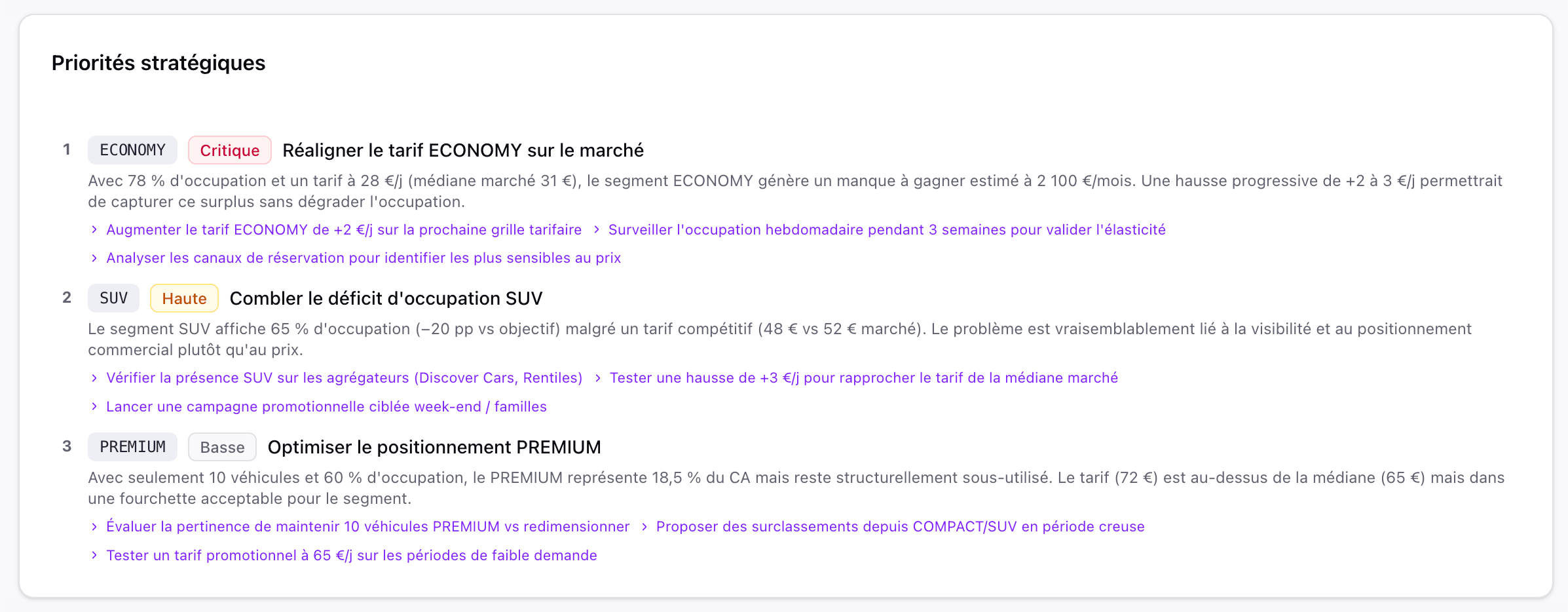
Task: Open "Vérifier la présence SUV sur les agrégateurs"
Action: point(344,378)
